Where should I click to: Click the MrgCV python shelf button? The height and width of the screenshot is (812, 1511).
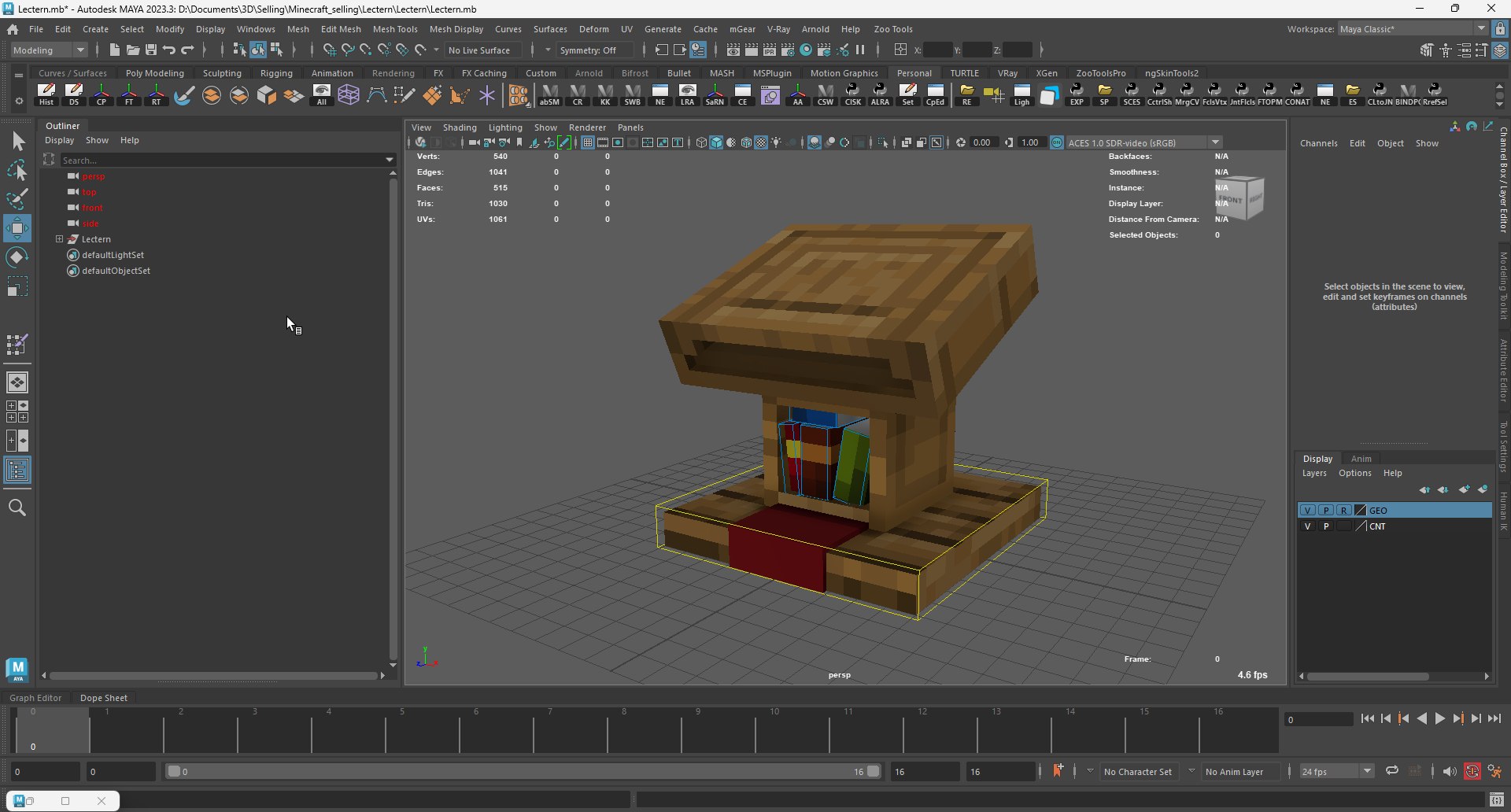pos(1187,94)
